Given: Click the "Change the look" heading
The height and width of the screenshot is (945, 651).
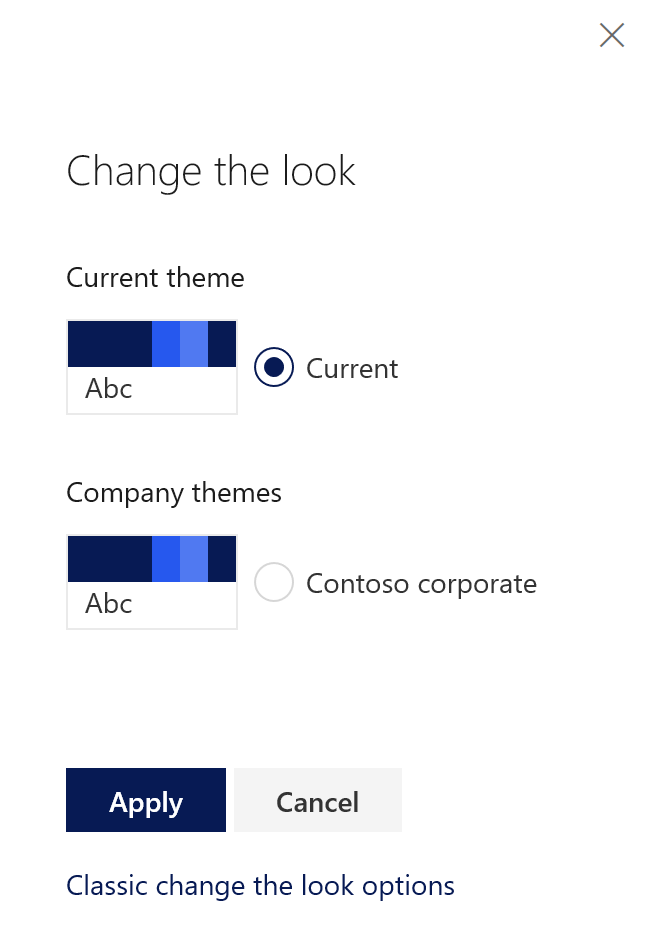Looking at the screenshot, I should click(211, 171).
